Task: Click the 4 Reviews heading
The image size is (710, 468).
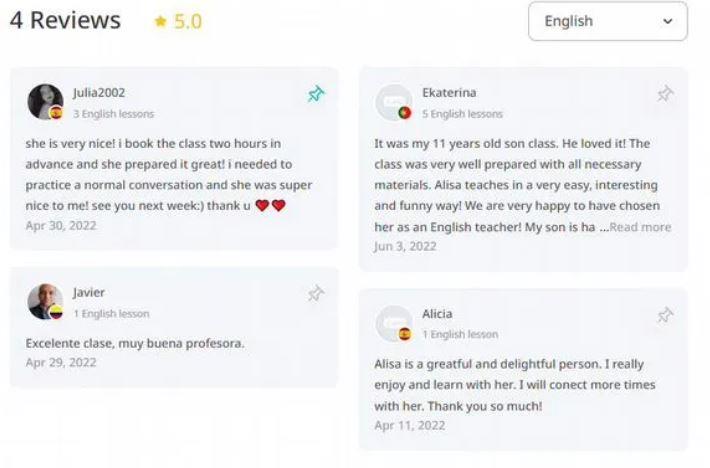Action: [65, 20]
